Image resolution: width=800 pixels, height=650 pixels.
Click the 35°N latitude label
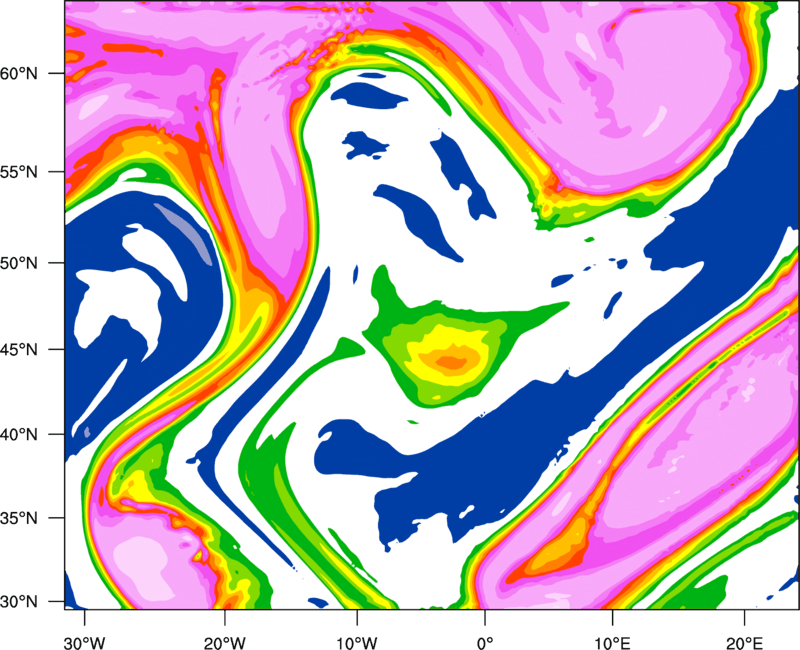point(19,518)
